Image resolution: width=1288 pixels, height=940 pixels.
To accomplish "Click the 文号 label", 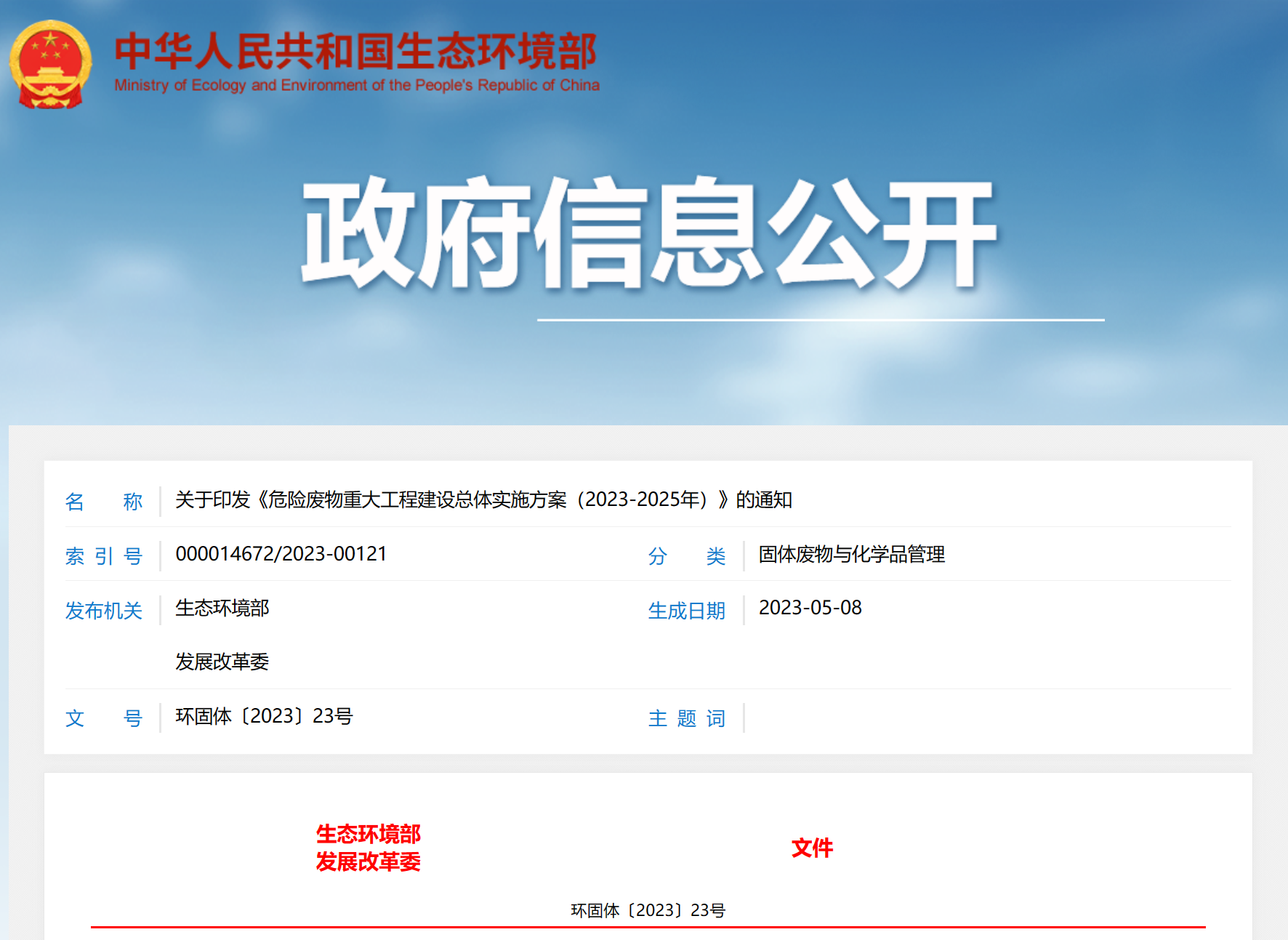I will coord(104,718).
